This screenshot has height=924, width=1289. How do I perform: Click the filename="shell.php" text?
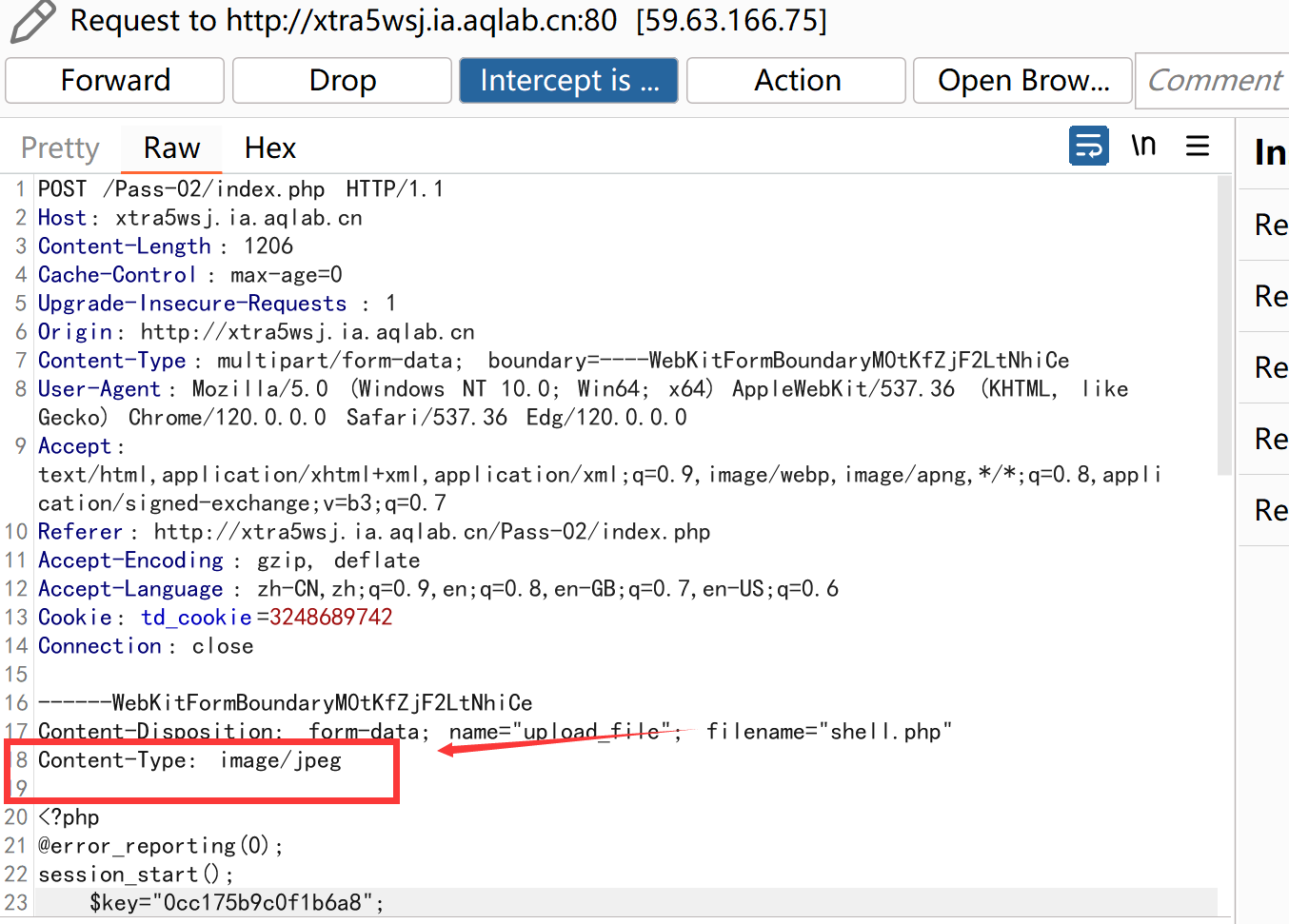tap(828, 732)
